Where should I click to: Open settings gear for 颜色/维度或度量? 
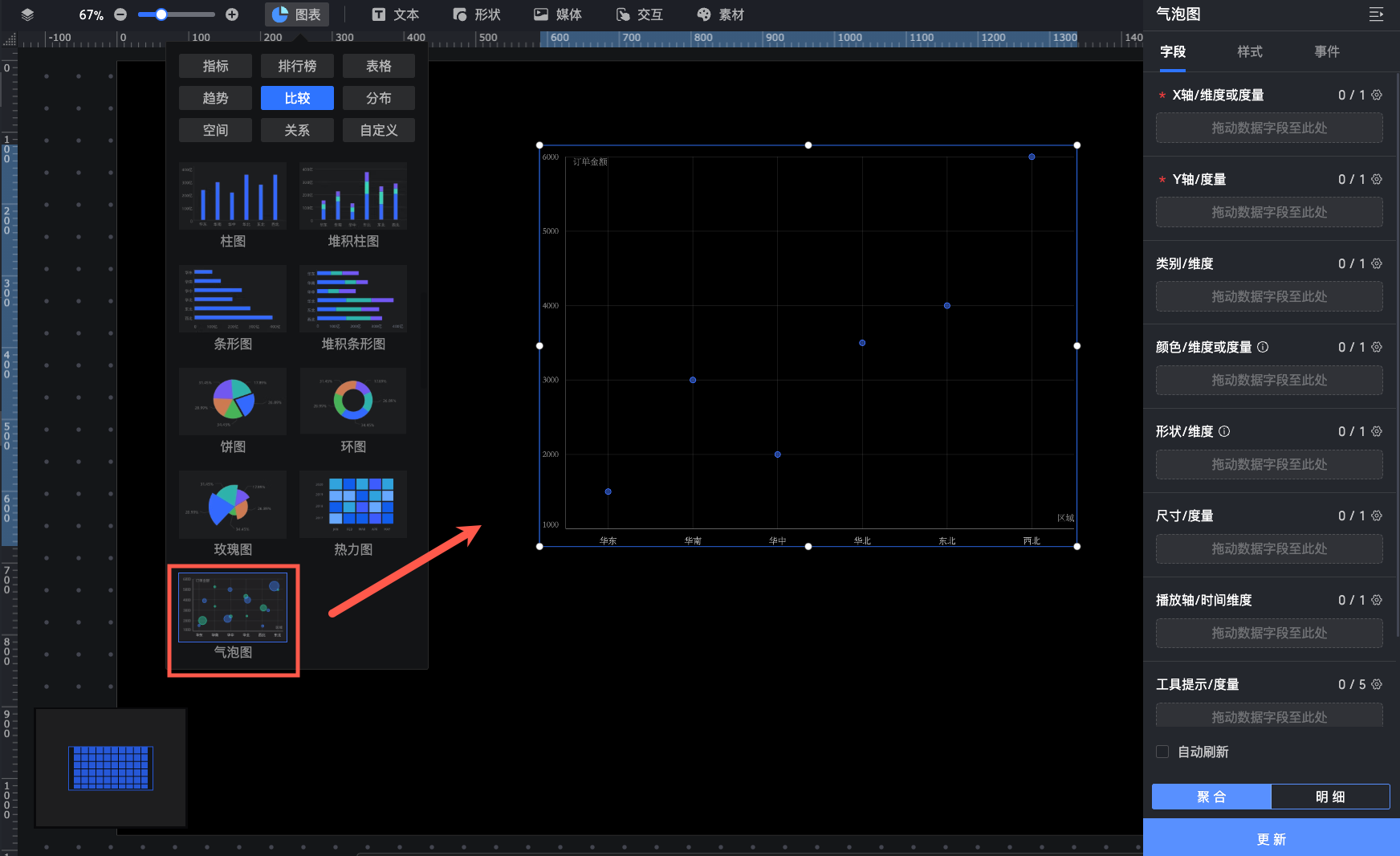[x=1377, y=347]
